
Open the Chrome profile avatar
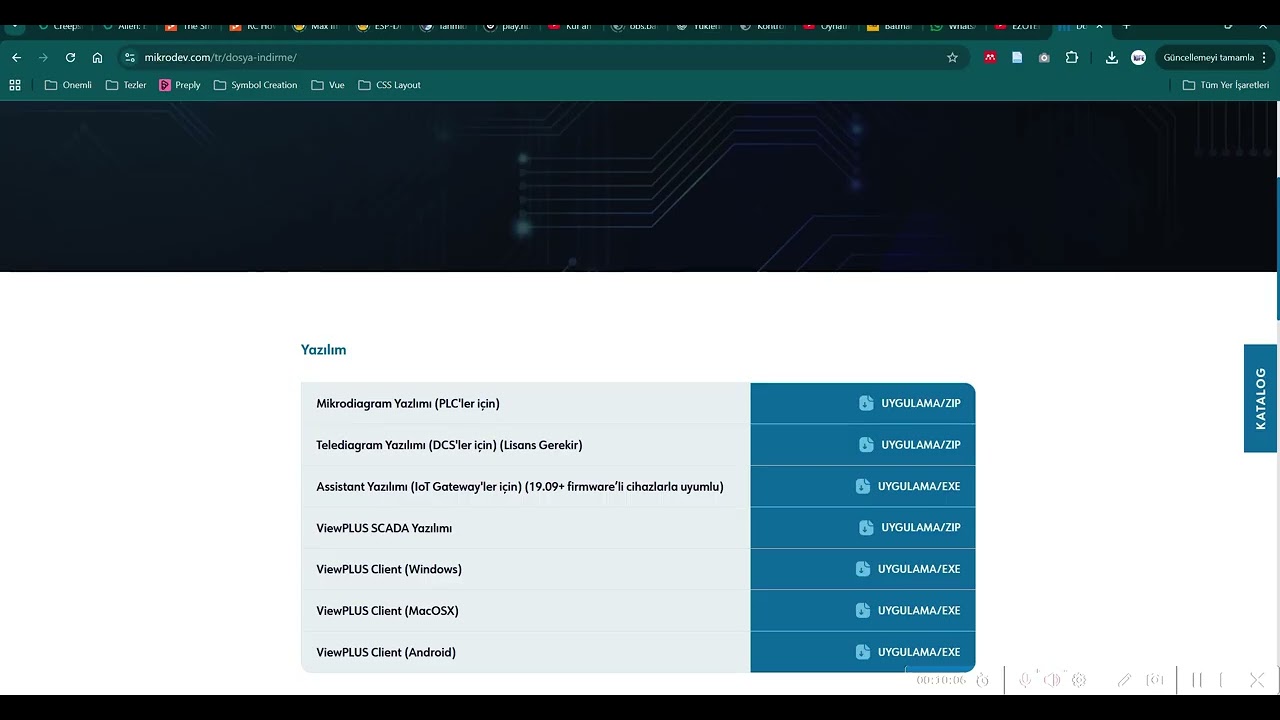click(1138, 58)
